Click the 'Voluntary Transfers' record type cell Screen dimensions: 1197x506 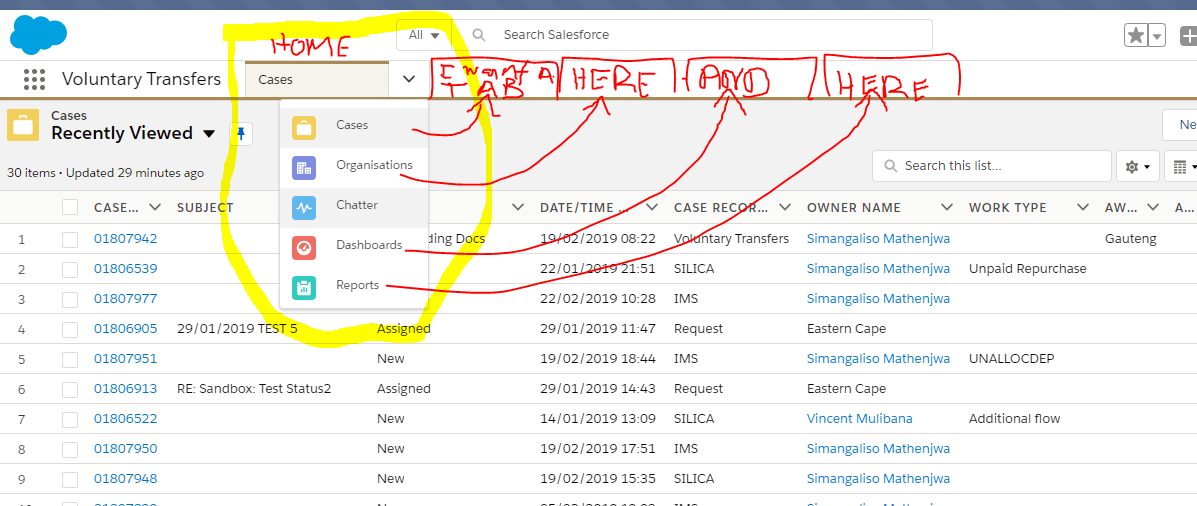click(x=731, y=239)
